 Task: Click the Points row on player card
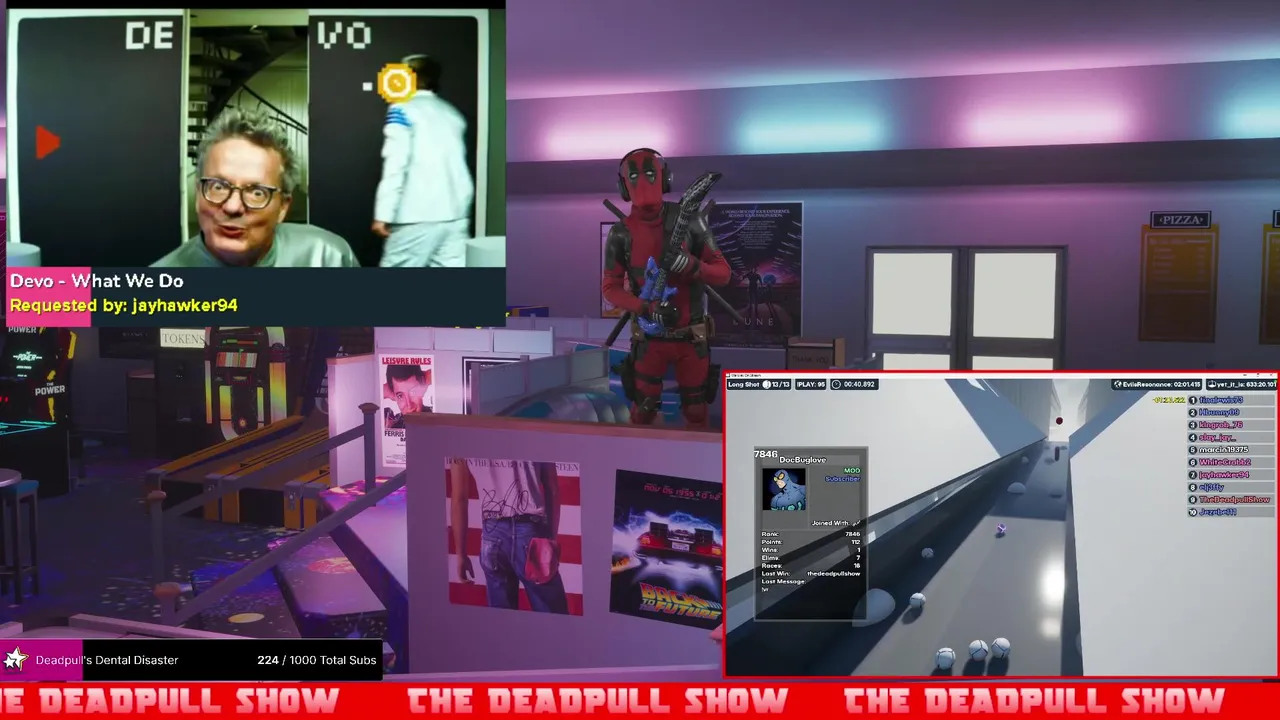point(811,542)
